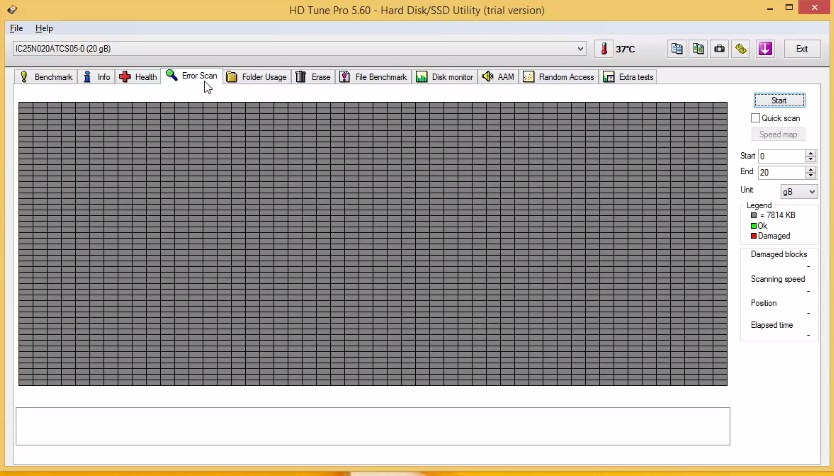Click the copy info to clipboard icon

[677, 49]
